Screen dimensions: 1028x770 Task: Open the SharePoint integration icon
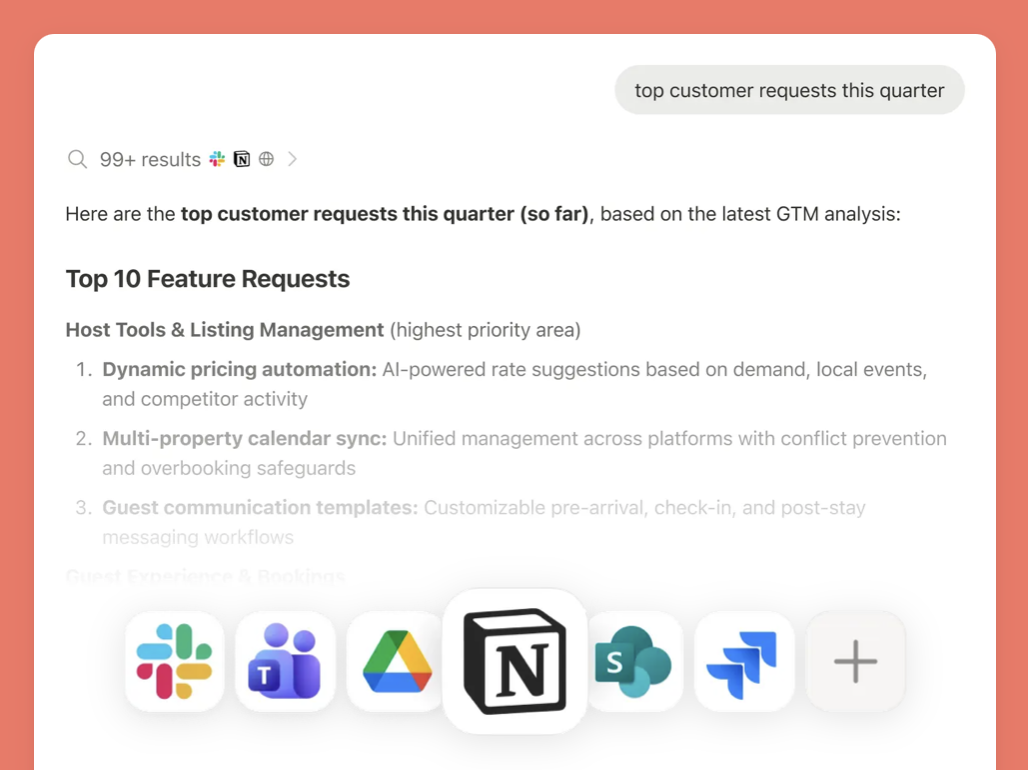coord(634,661)
